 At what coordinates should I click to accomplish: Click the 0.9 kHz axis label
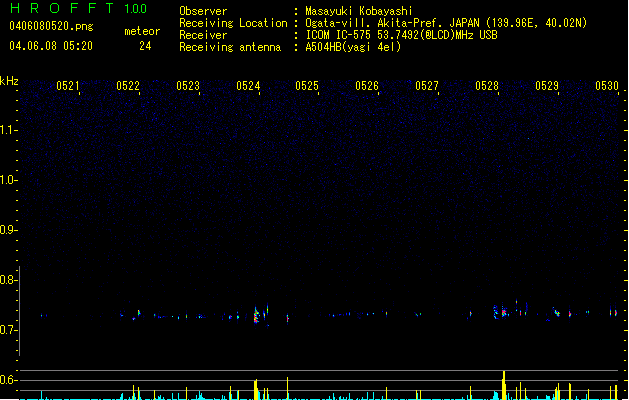(x=8, y=230)
